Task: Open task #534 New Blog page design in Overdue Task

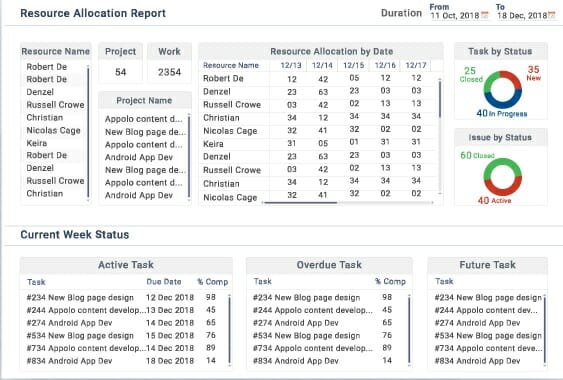Action: [306, 336]
